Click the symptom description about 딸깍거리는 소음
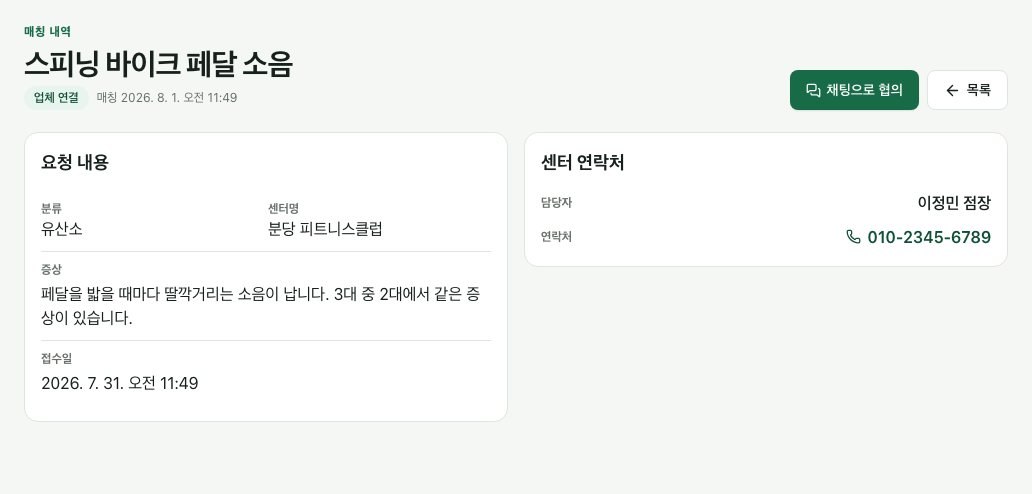The image size is (1032, 494). [x=260, y=306]
